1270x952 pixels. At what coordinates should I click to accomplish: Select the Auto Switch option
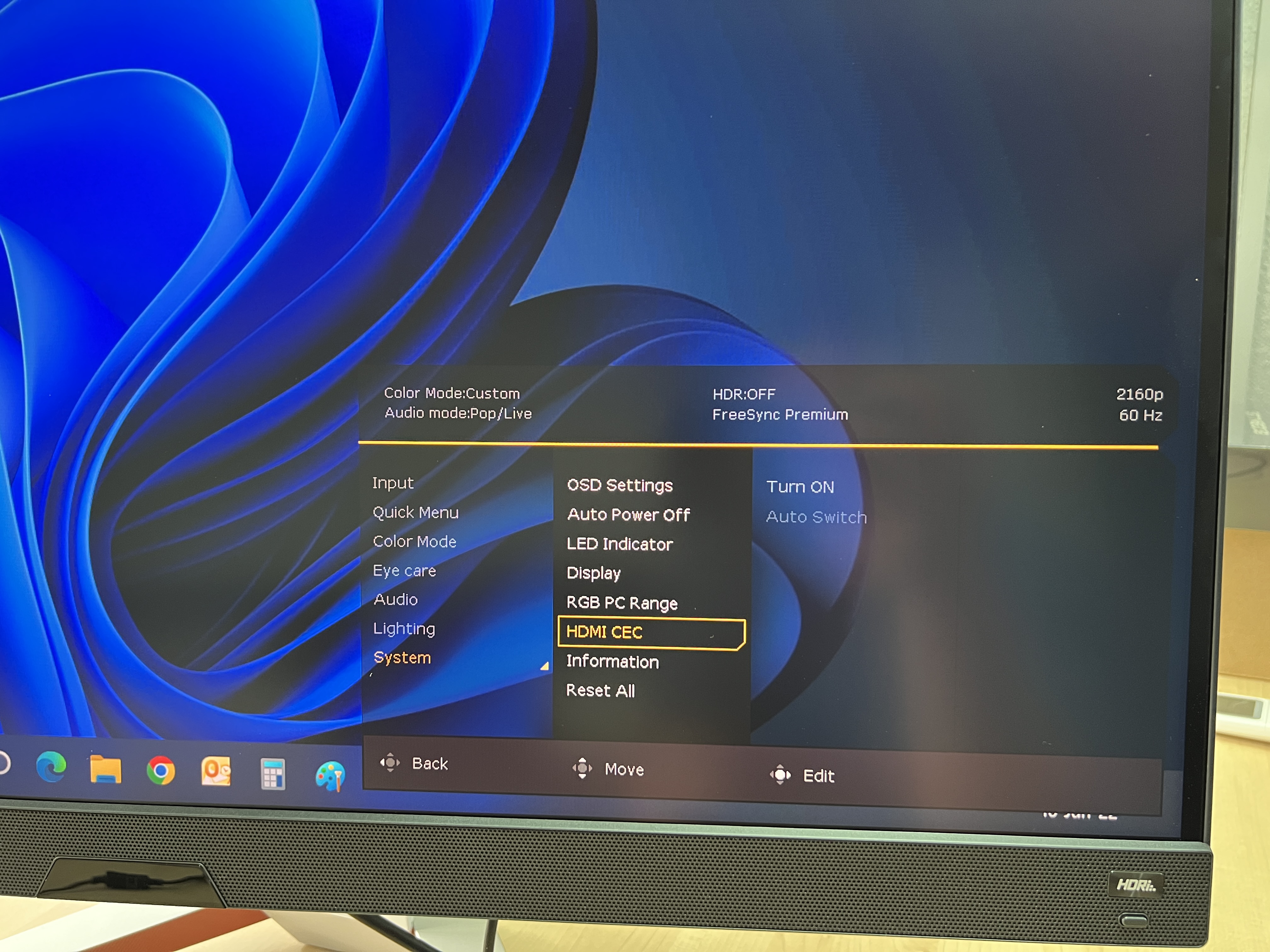tap(816, 517)
